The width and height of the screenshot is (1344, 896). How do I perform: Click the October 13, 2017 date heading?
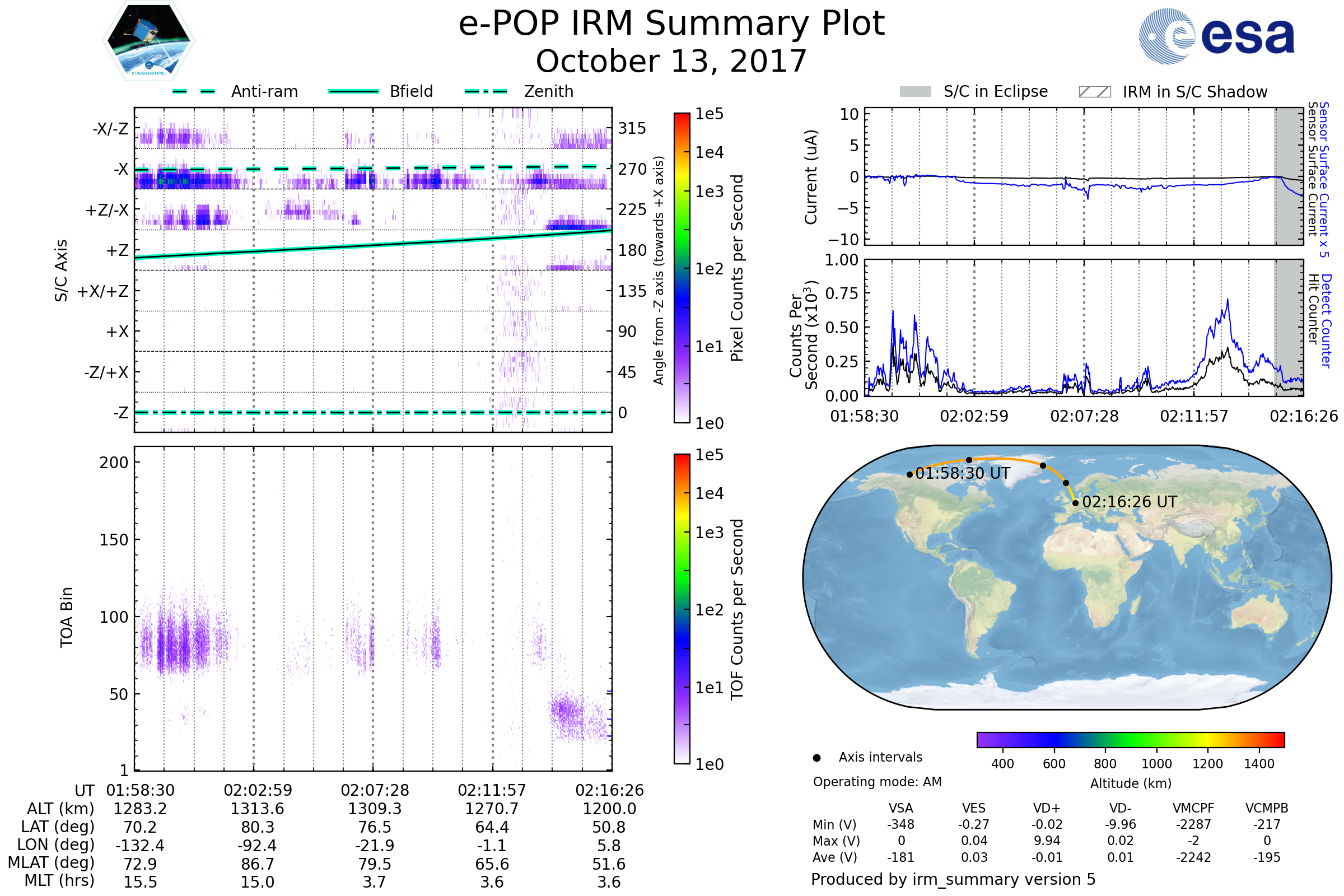(671, 61)
